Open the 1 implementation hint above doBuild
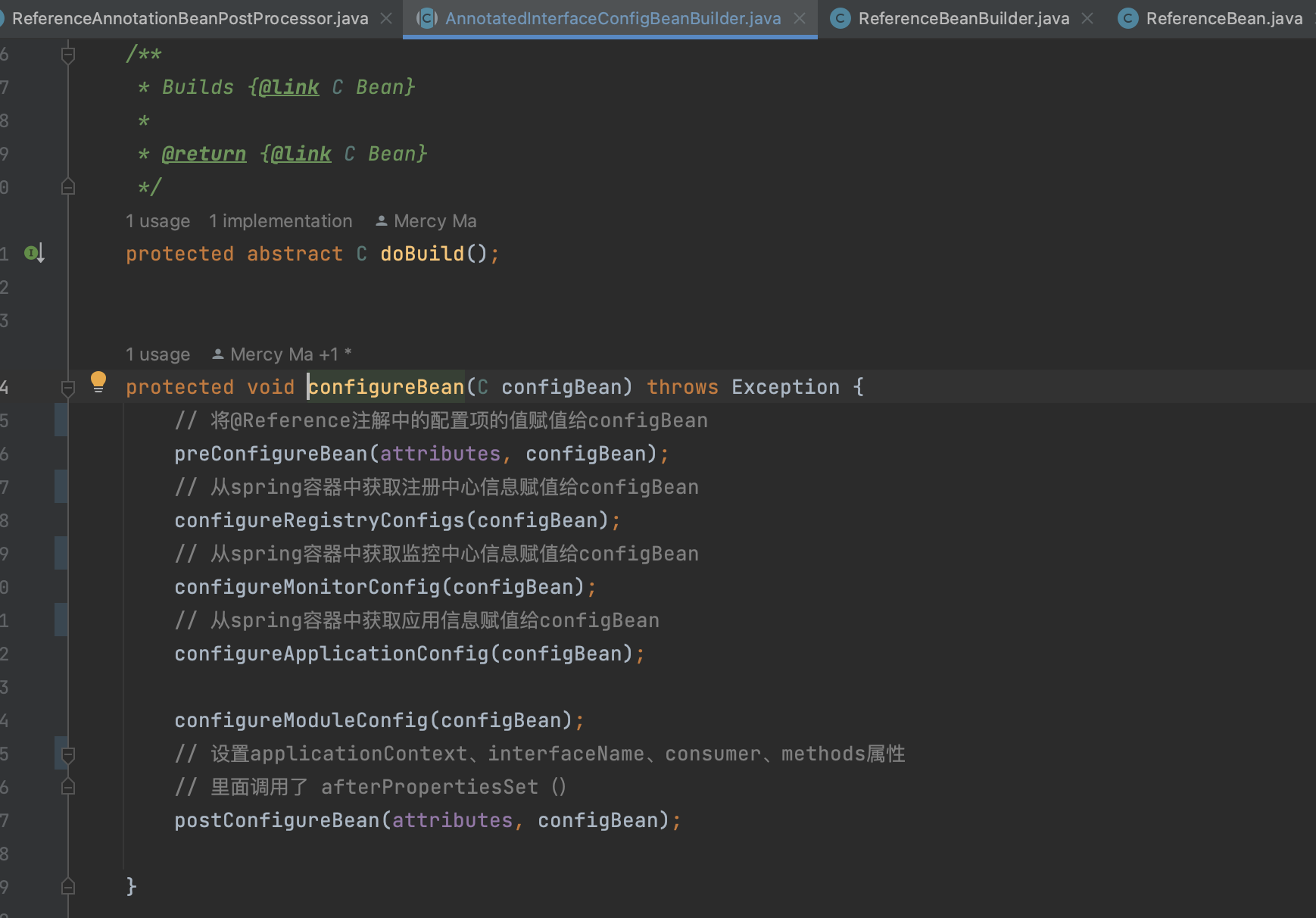 tap(280, 221)
